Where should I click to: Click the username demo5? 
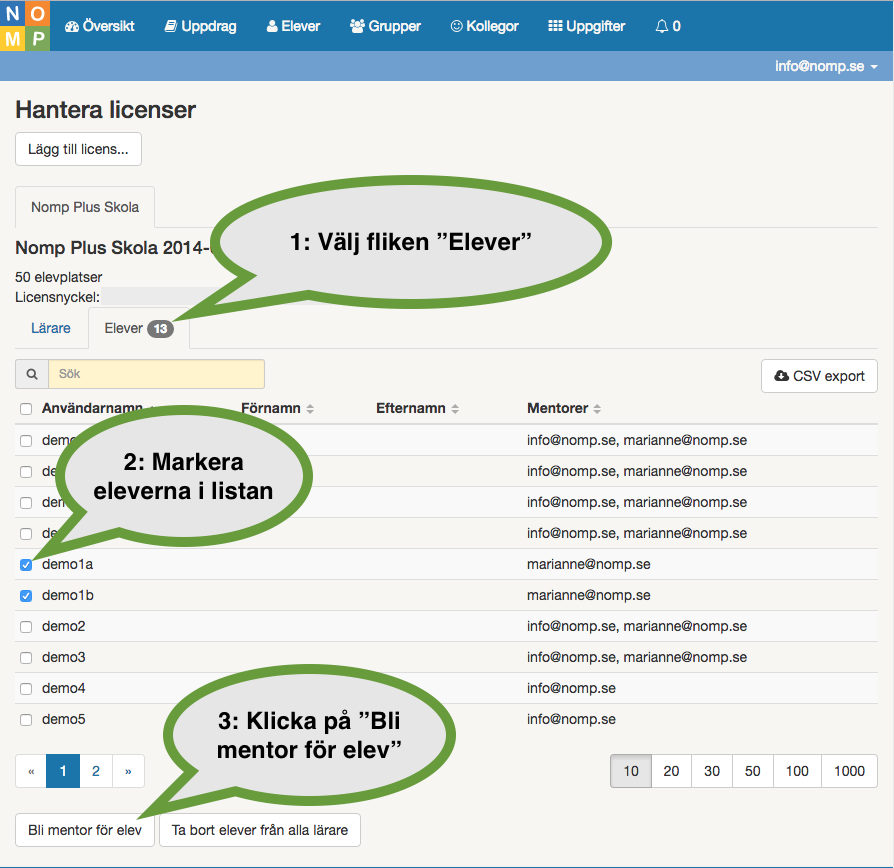coord(63,719)
